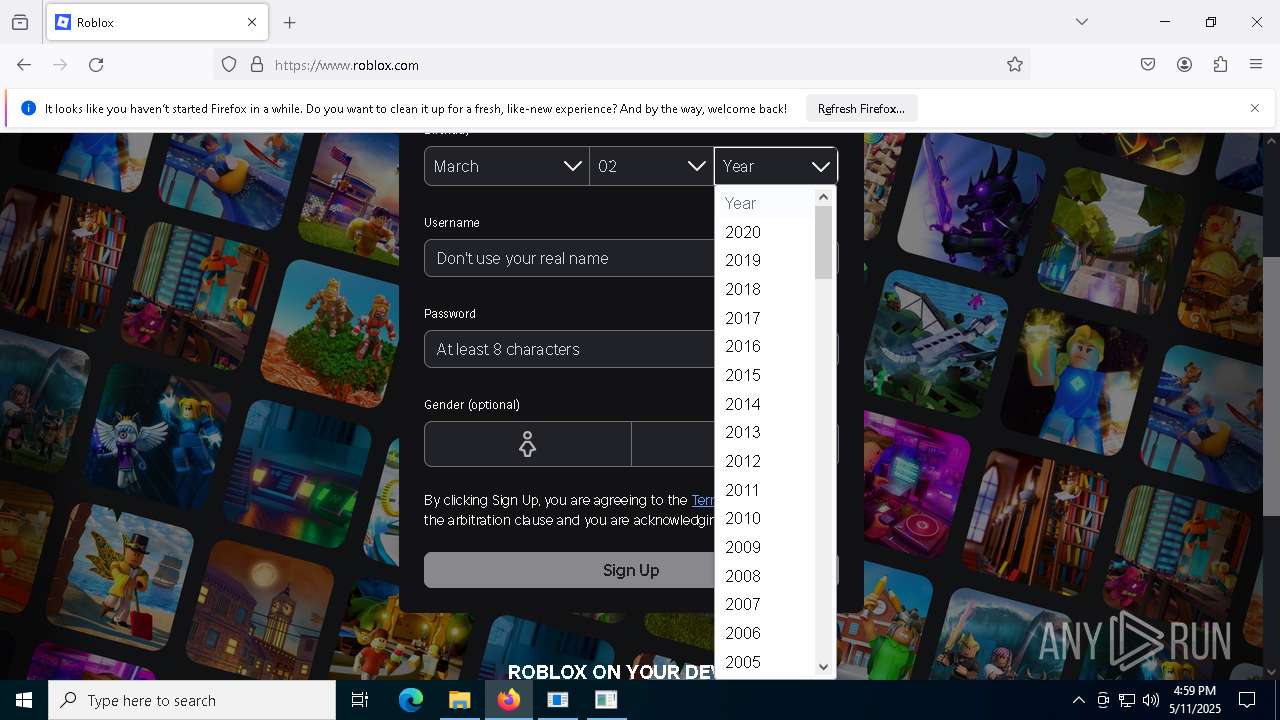Click the Refresh Firefox button
The height and width of the screenshot is (720, 1280).
pos(861,108)
